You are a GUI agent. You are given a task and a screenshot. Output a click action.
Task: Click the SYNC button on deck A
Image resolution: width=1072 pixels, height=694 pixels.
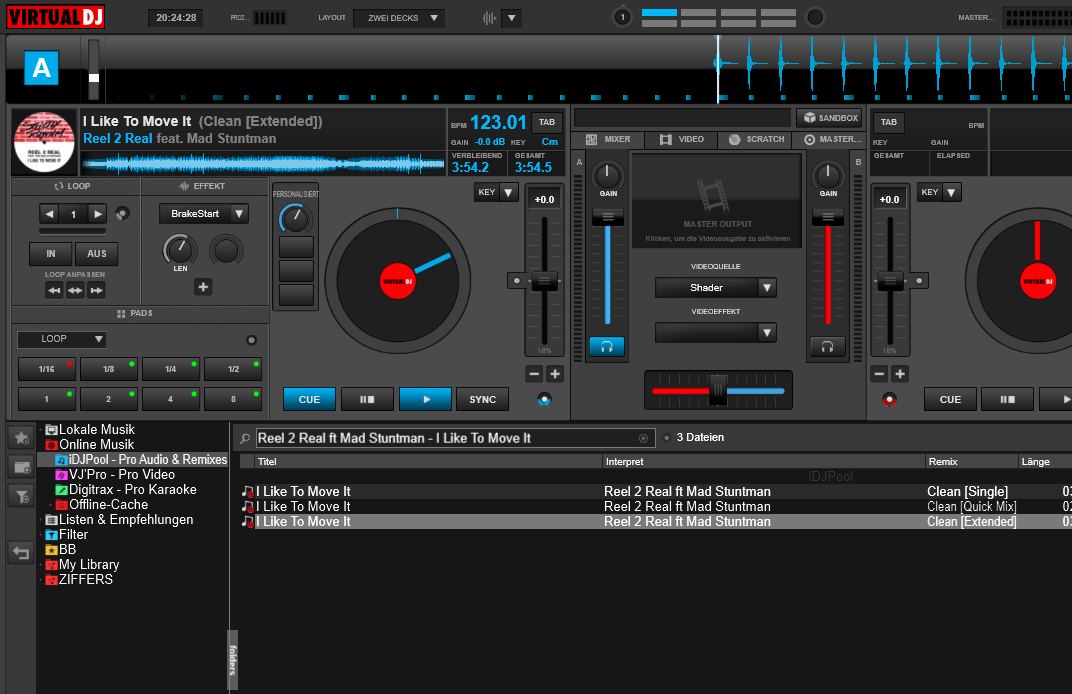[483, 399]
